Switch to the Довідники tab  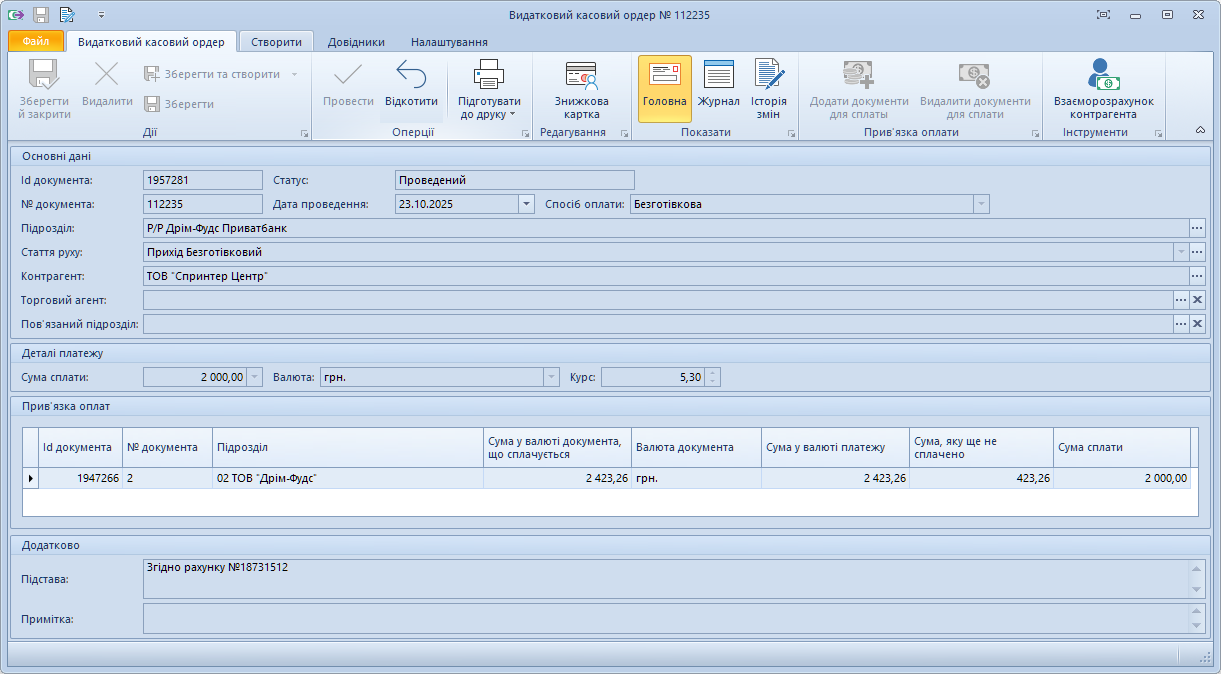pos(356,42)
